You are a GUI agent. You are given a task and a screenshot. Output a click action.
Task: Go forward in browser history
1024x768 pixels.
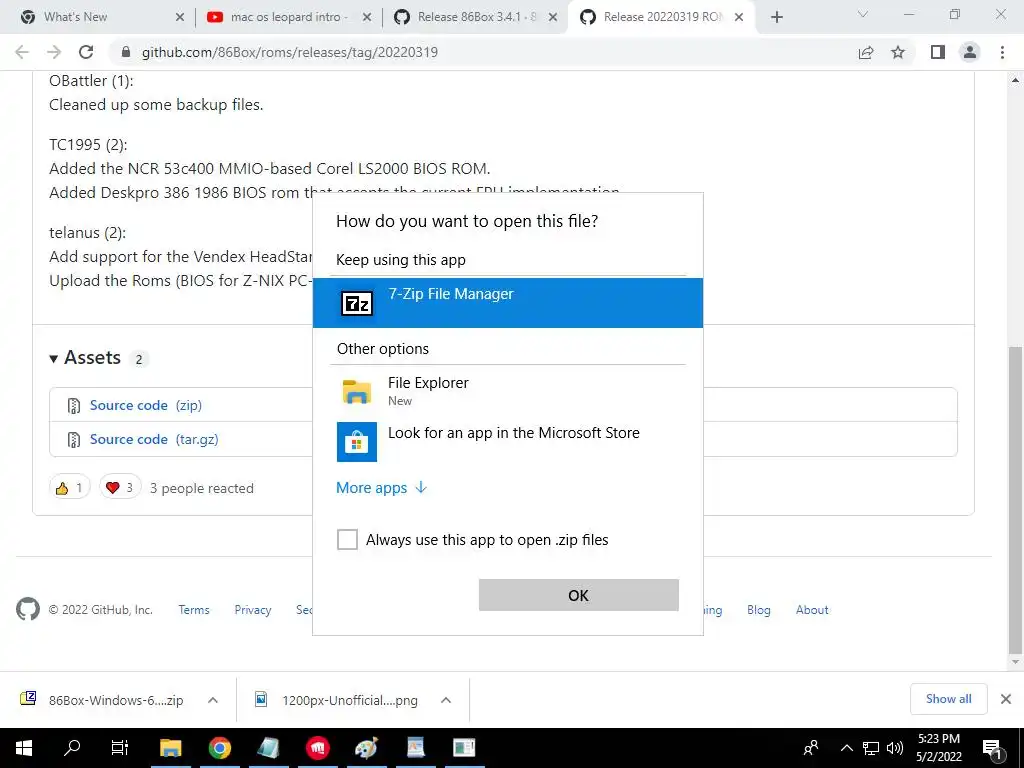point(54,52)
